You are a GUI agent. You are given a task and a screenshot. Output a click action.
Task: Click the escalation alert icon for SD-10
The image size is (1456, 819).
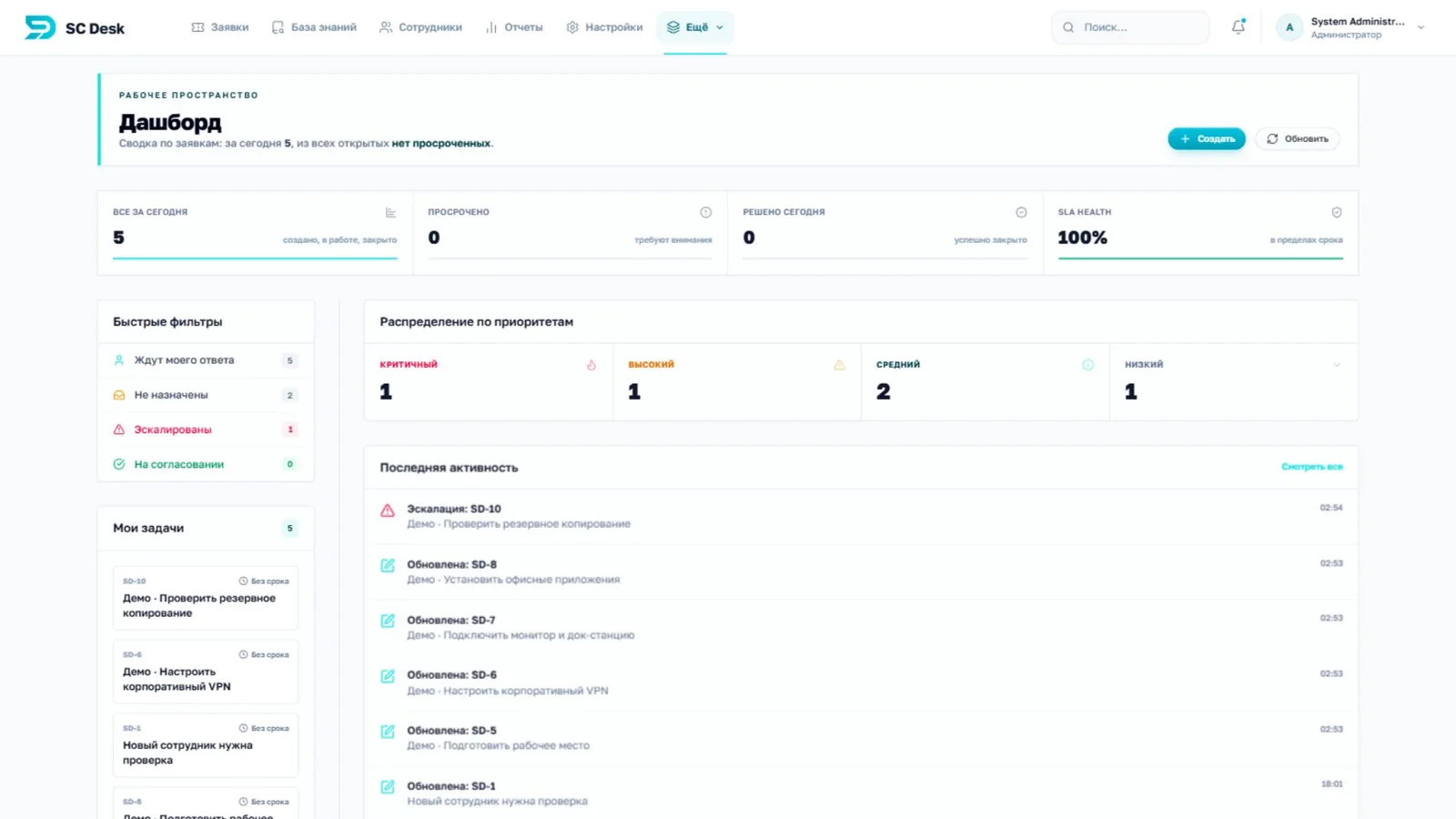click(x=388, y=511)
